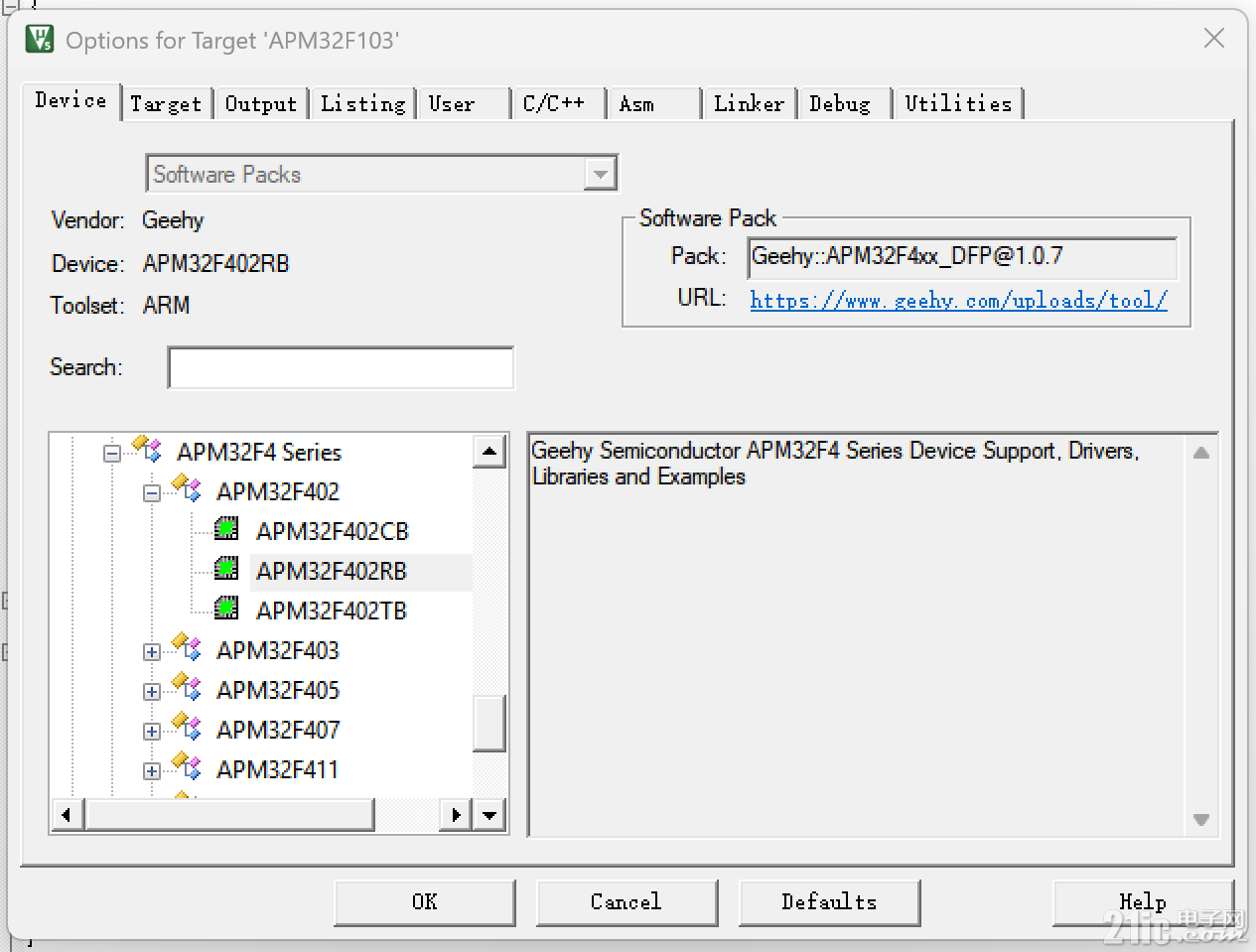Click the chip icon beside APM32F402TB
Screen dimensions: 1256x952
(226, 609)
